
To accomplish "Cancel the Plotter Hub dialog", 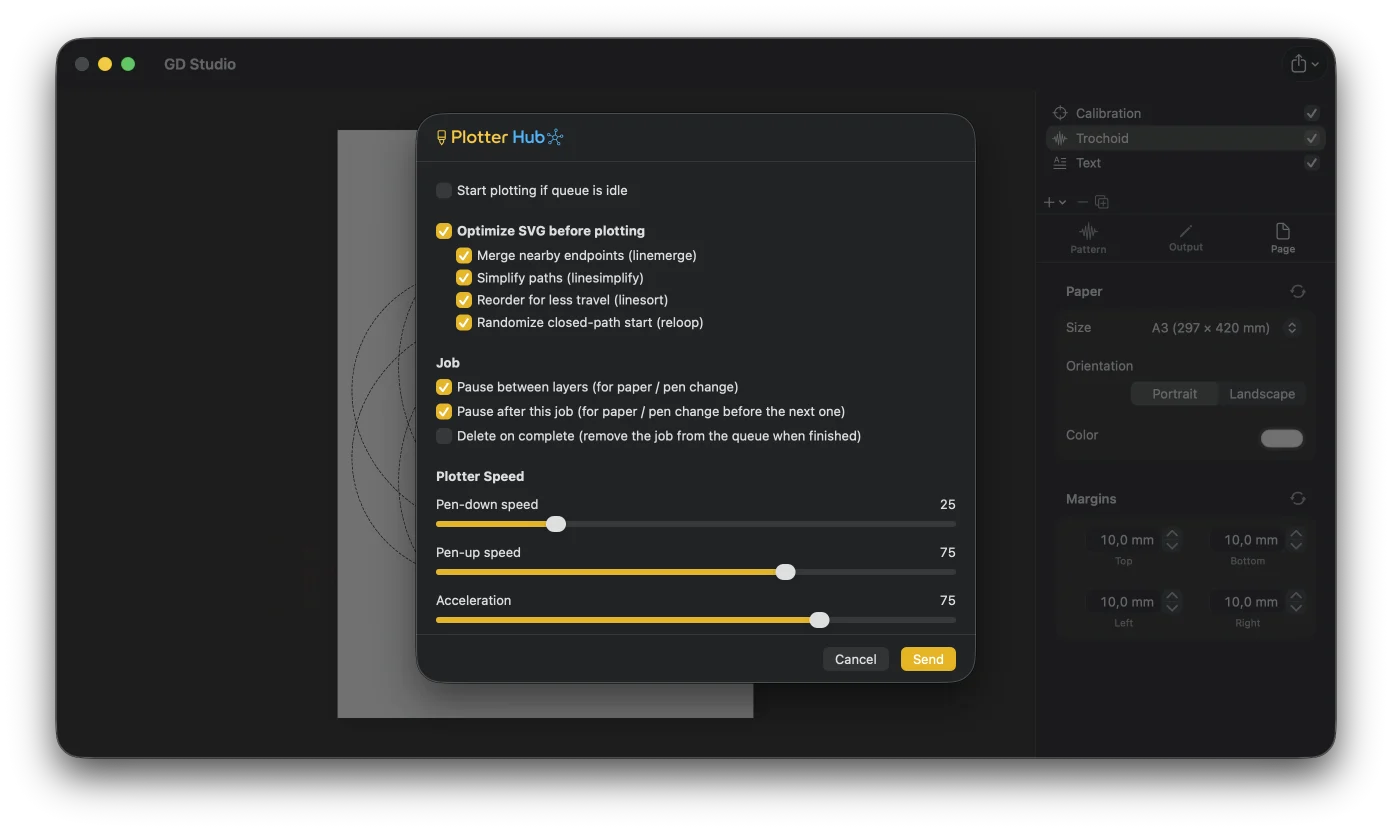I will pos(856,659).
